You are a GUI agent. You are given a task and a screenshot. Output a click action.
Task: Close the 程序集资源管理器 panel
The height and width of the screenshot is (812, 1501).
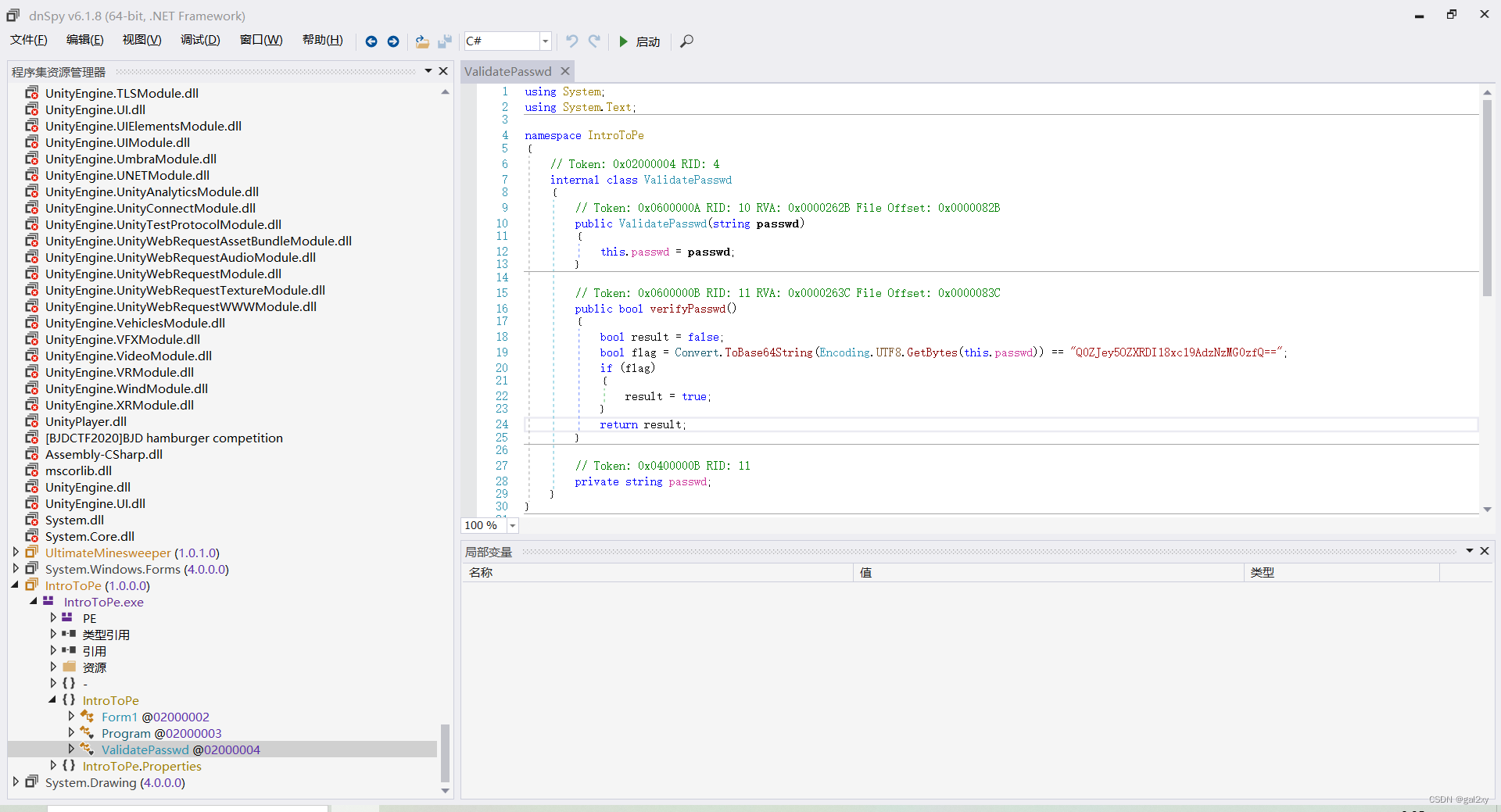pos(443,71)
